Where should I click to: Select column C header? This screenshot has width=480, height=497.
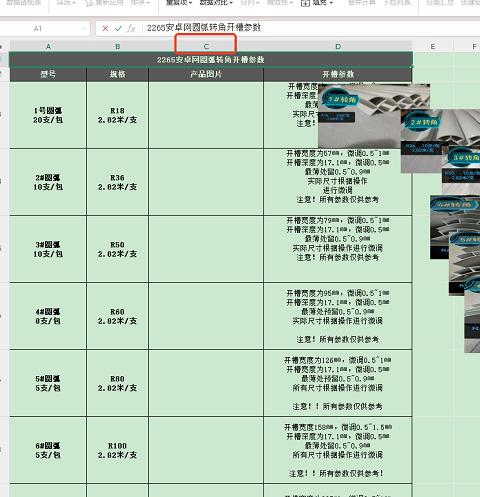206,46
